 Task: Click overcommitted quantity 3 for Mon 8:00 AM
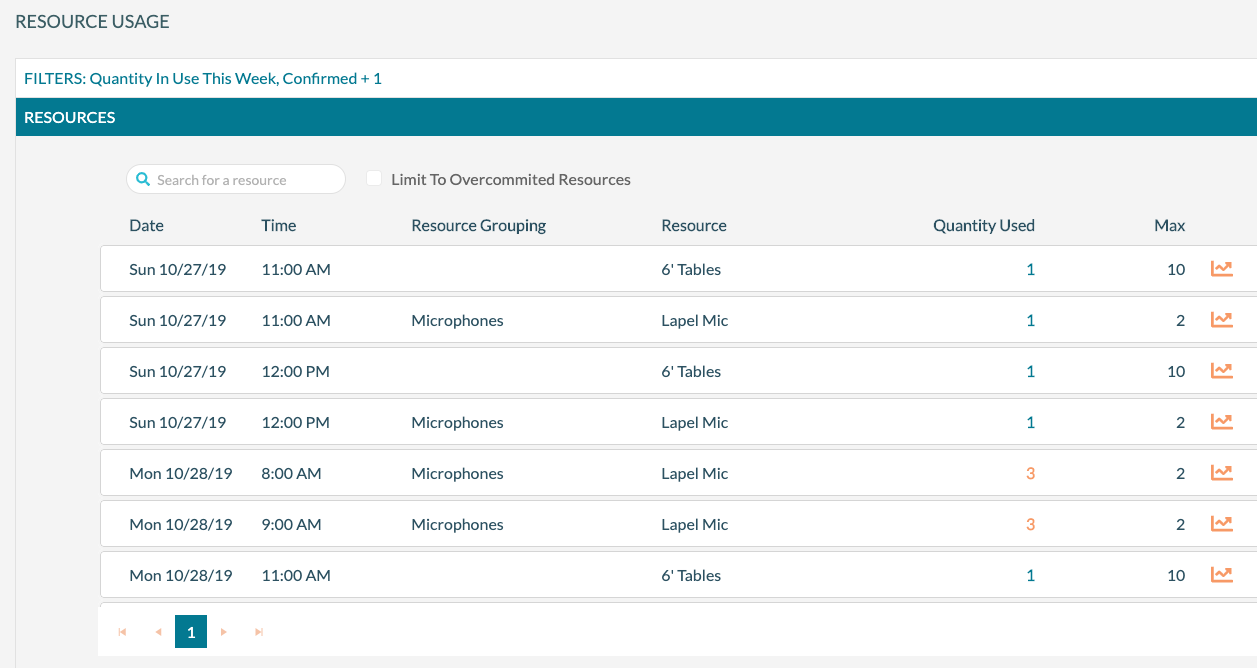point(1030,473)
